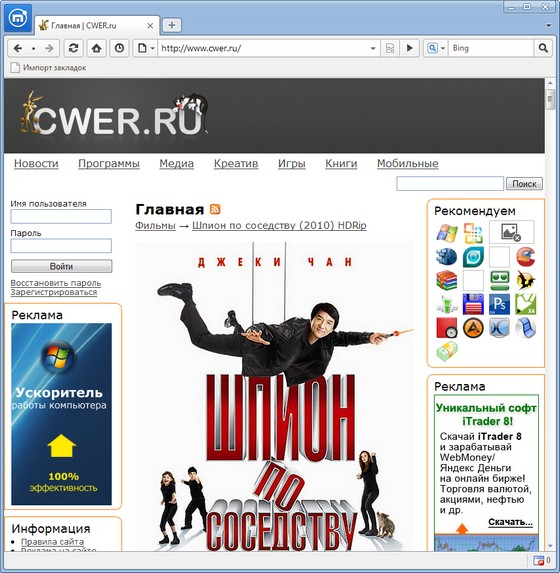560x573 pixels.
Task: Open Зарегистрироваться link
Action: 54,292
